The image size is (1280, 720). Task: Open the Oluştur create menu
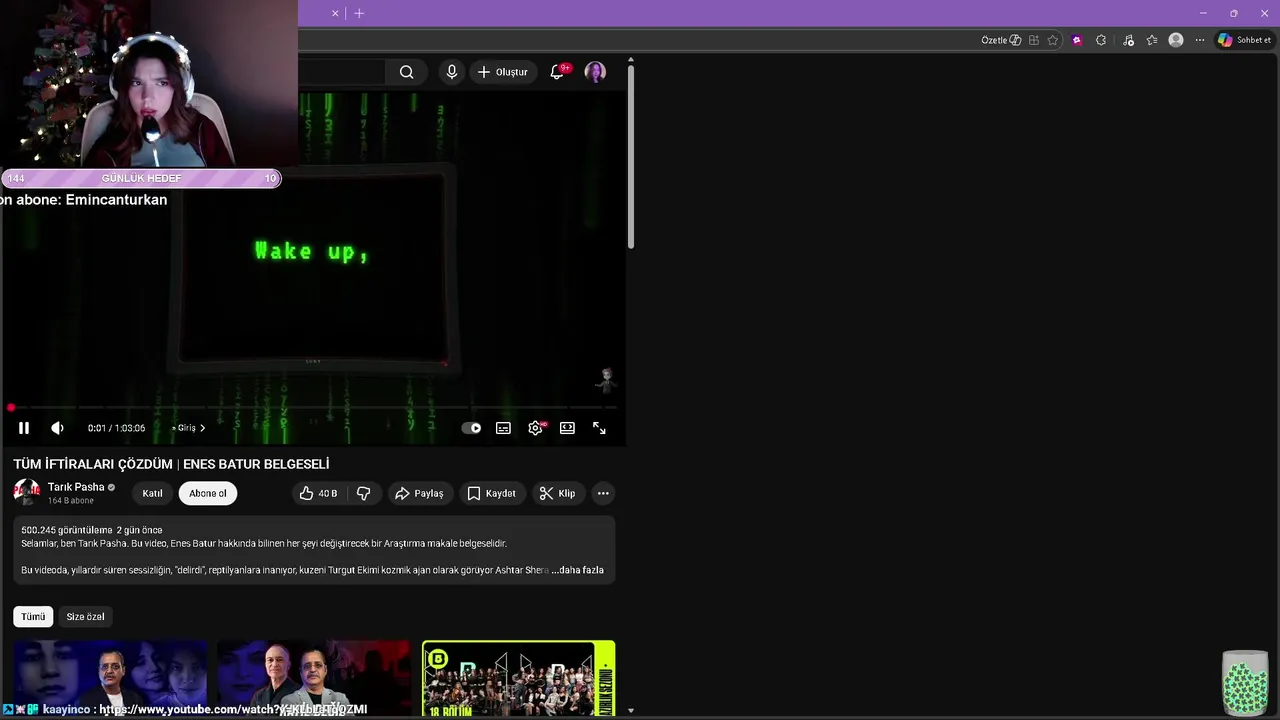pos(502,72)
